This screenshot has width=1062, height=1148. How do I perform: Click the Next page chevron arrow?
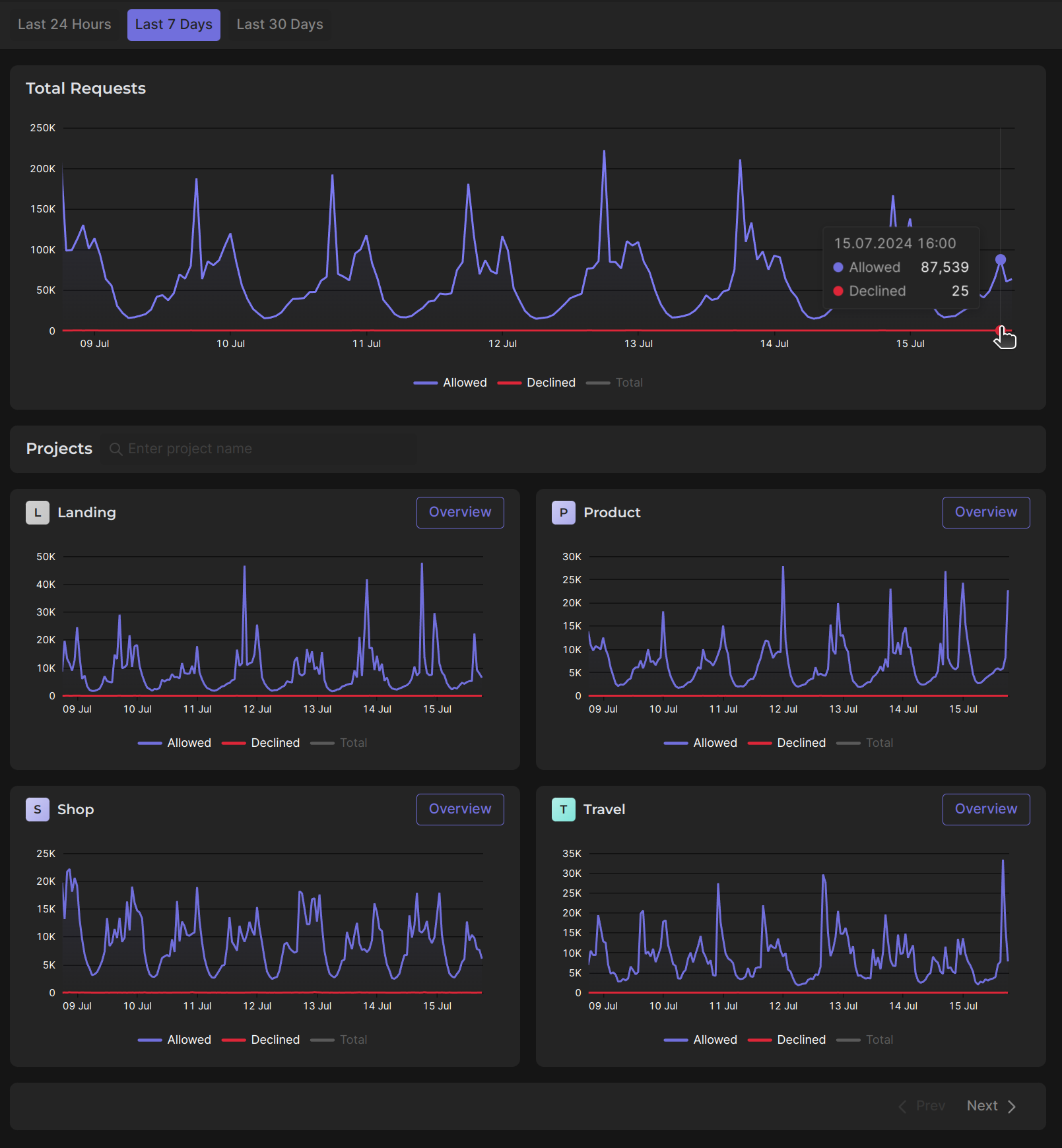(1011, 1106)
